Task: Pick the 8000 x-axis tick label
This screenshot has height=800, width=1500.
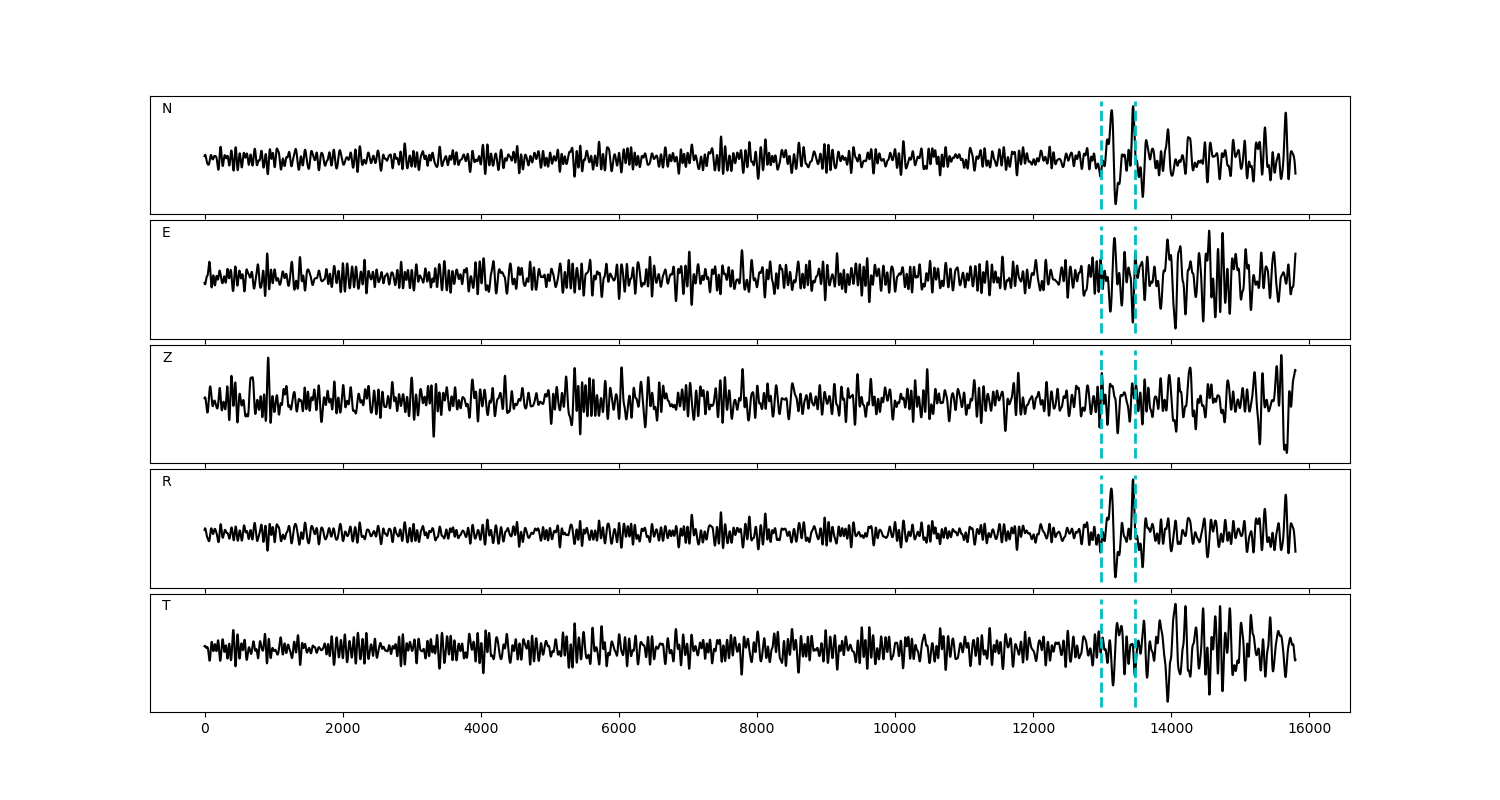Action: pos(757,730)
